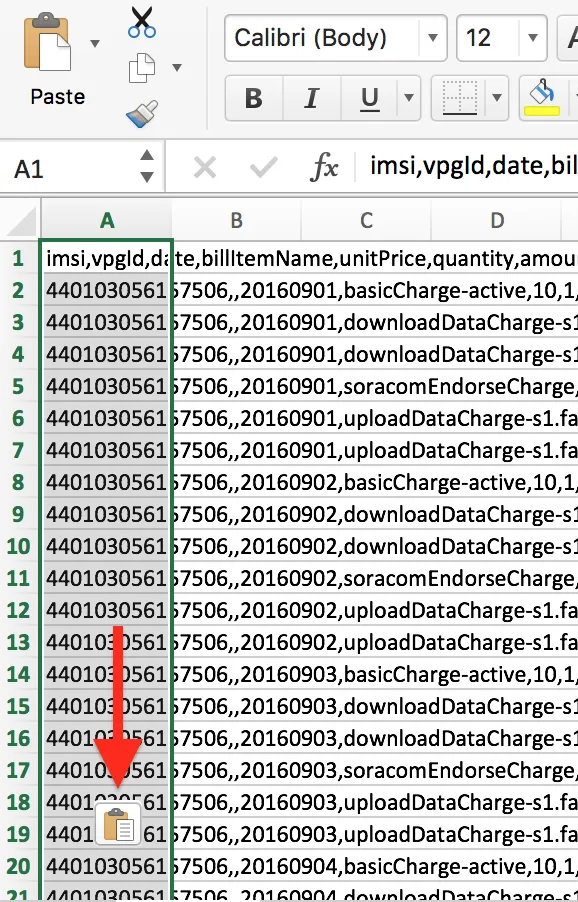Click the font size field showing 12

(x=488, y=38)
